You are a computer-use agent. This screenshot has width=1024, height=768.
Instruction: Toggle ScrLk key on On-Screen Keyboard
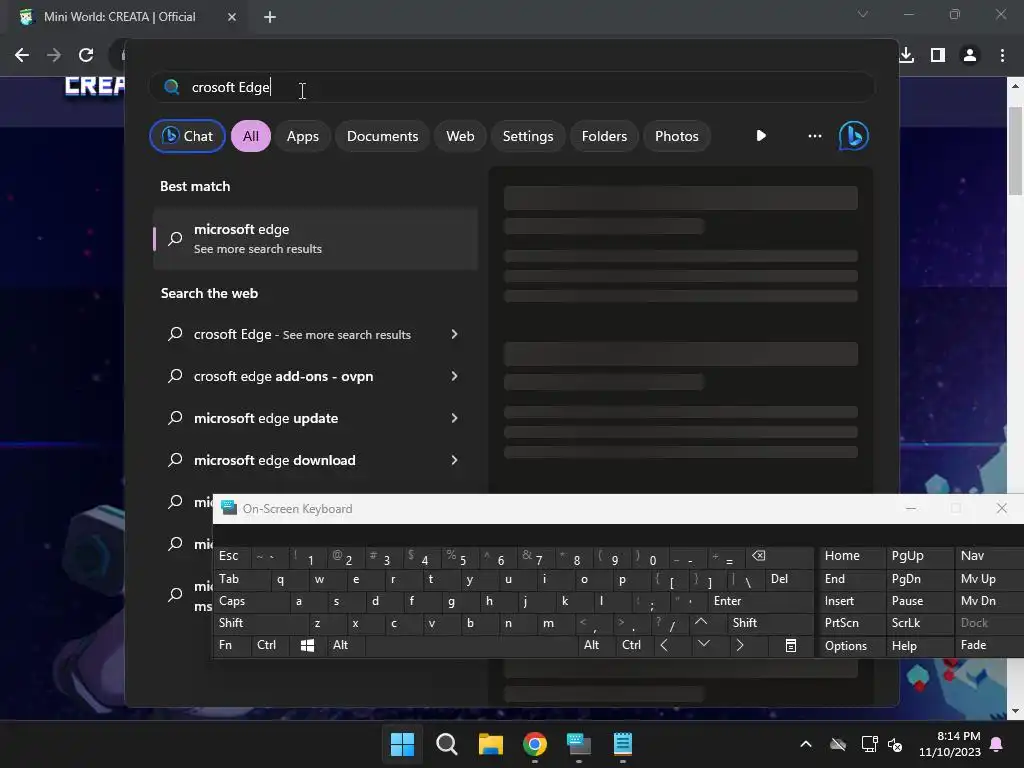click(920, 623)
